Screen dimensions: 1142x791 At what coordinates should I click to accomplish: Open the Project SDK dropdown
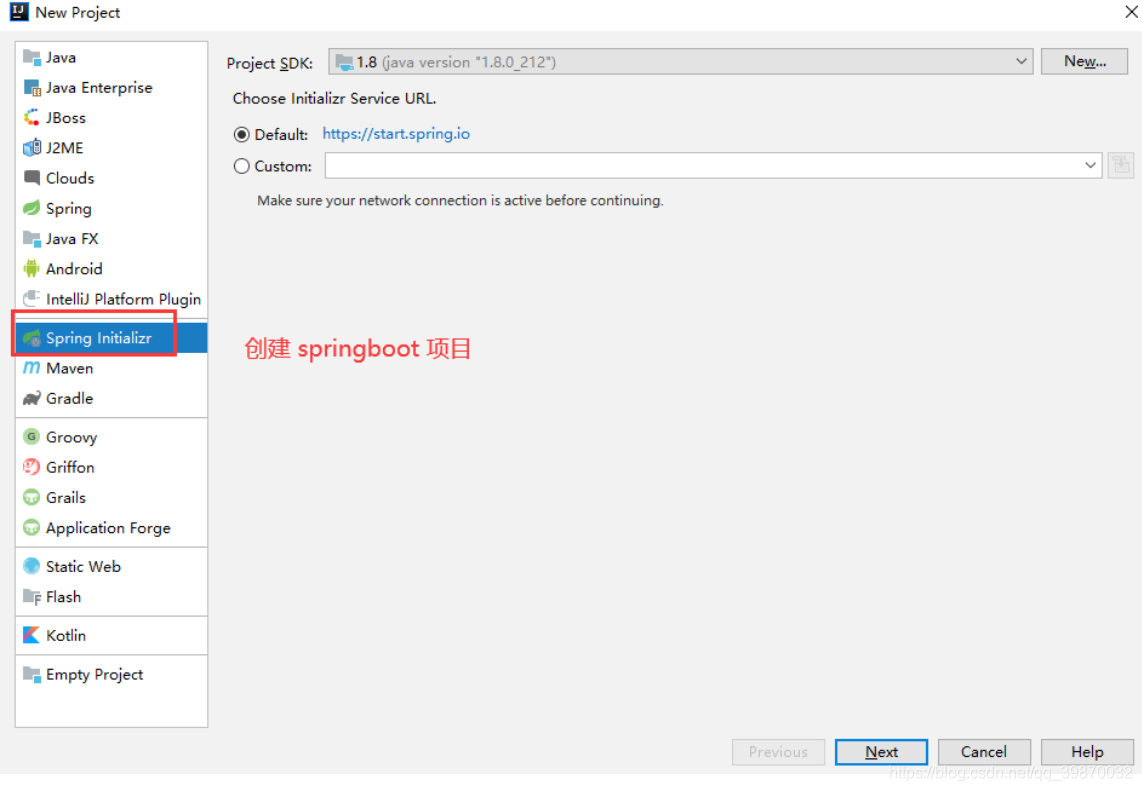pyautogui.click(x=680, y=62)
